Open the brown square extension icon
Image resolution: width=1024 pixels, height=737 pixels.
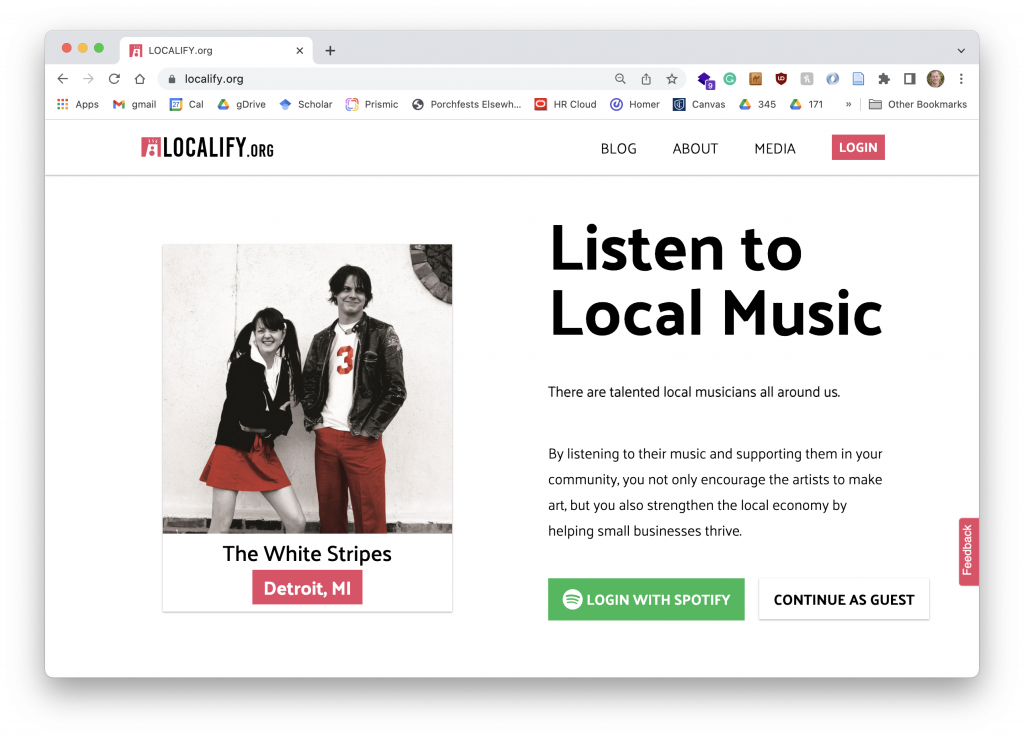point(756,79)
